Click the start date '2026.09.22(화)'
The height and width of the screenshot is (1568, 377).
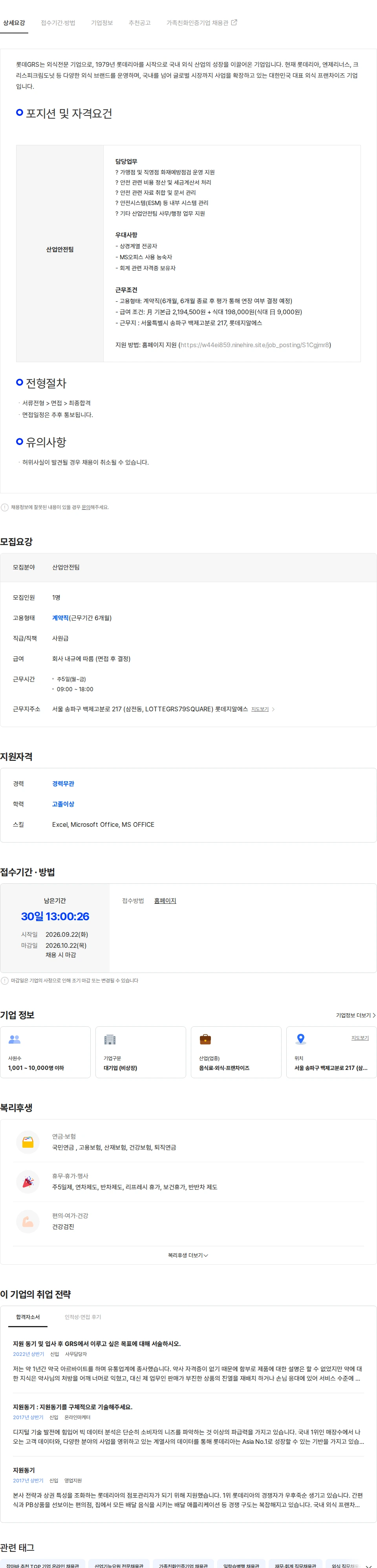[x=66, y=934]
